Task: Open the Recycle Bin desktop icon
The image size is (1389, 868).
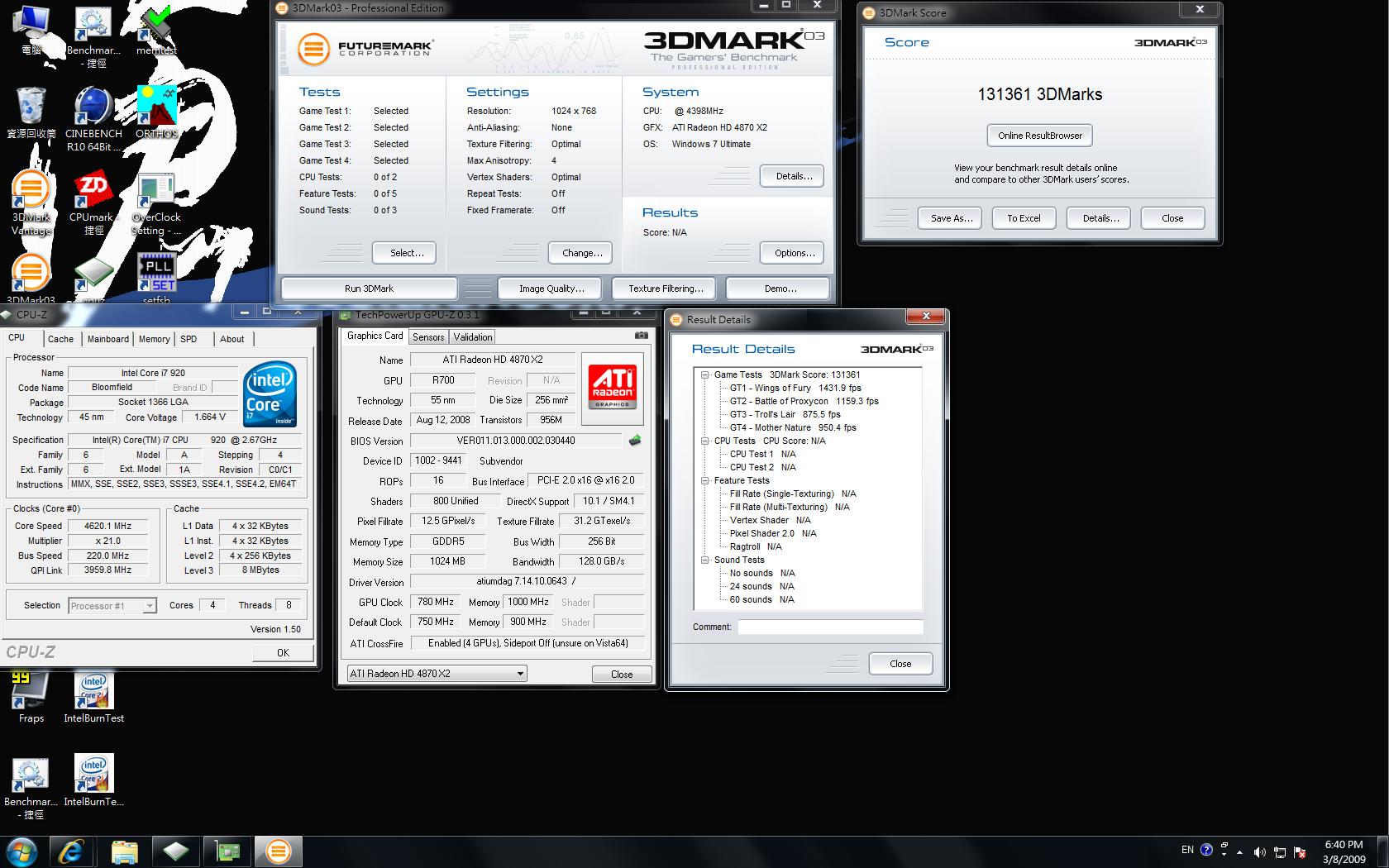Action: point(31,113)
